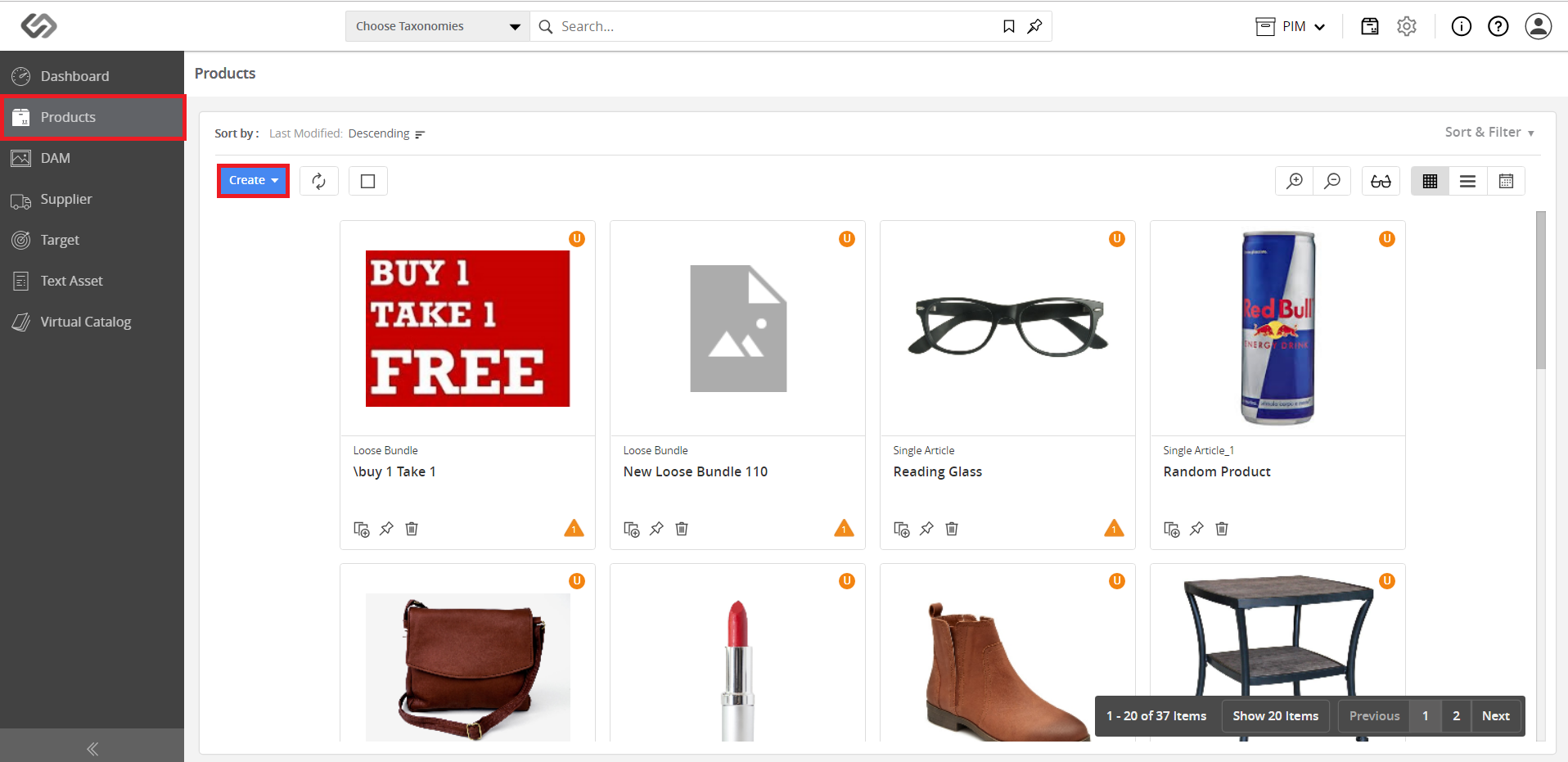1568x762 pixels.
Task: Pin the Random Product item
Action: [1196, 529]
